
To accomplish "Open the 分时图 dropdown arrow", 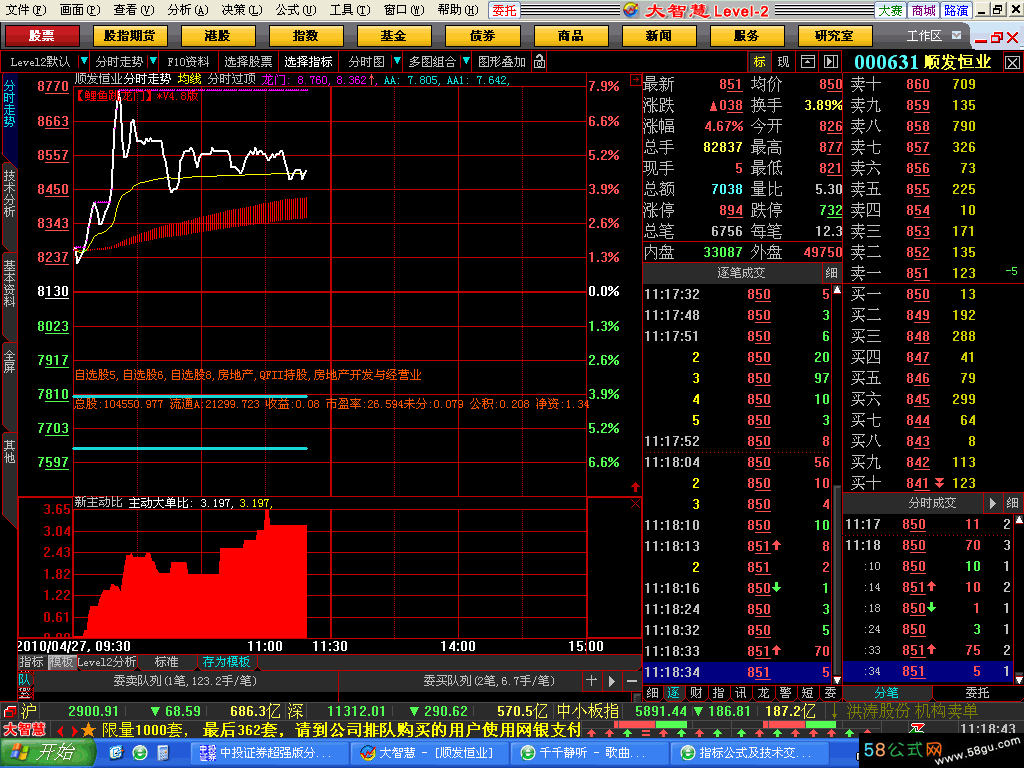I will pos(397,61).
